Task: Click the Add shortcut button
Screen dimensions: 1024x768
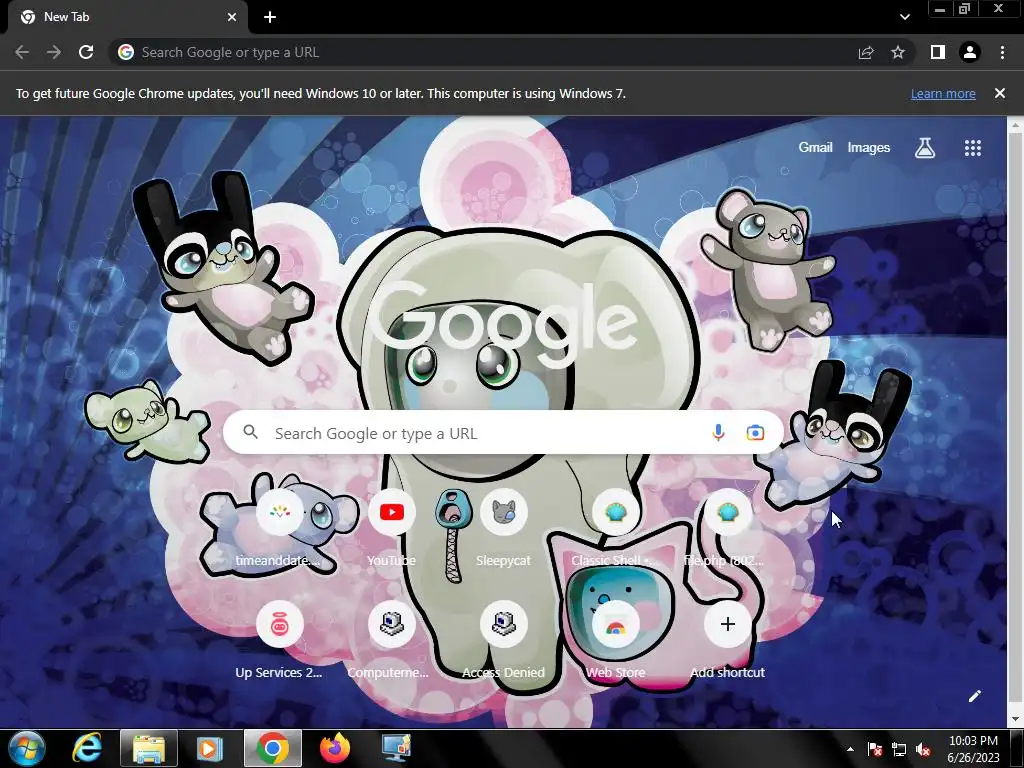Action: click(x=728, y=639)
